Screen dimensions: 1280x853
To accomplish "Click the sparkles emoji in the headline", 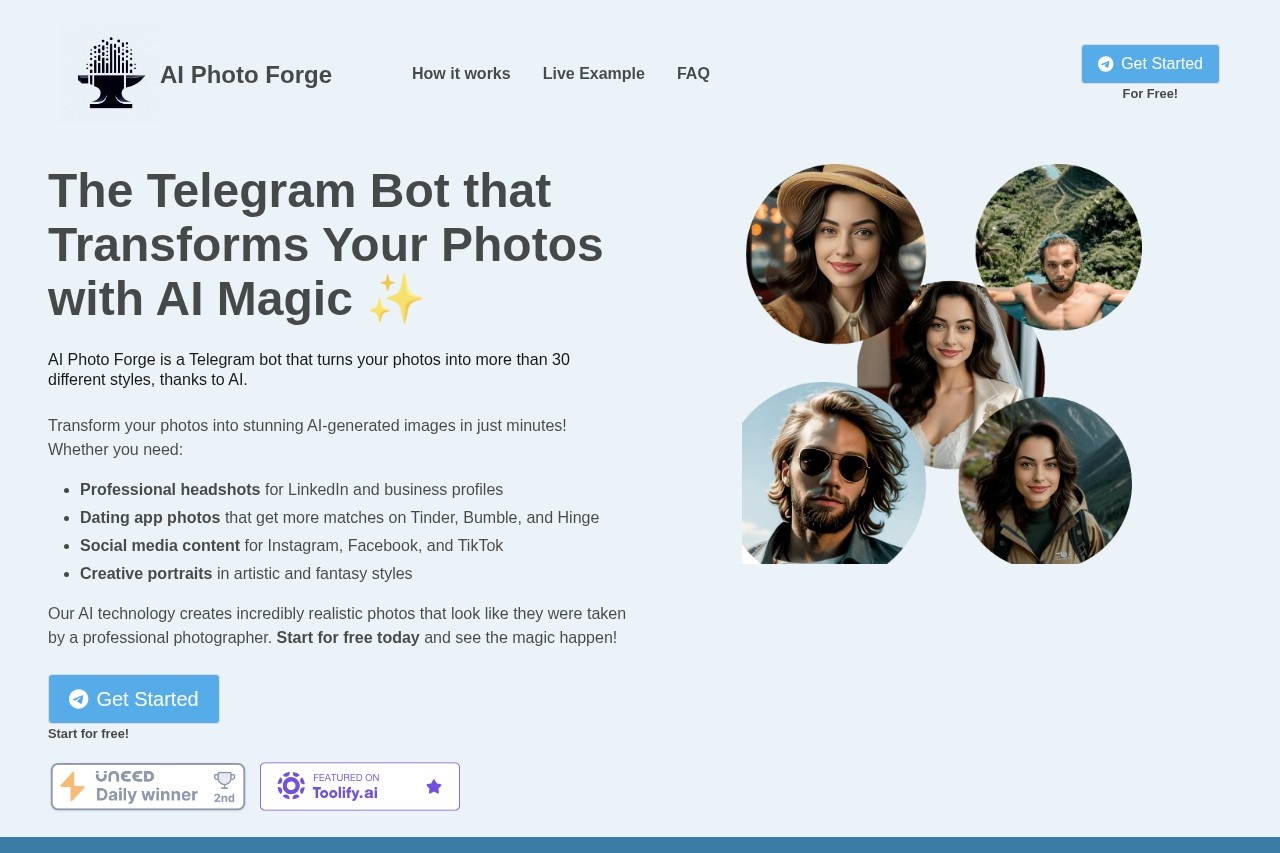I will 396,298.
